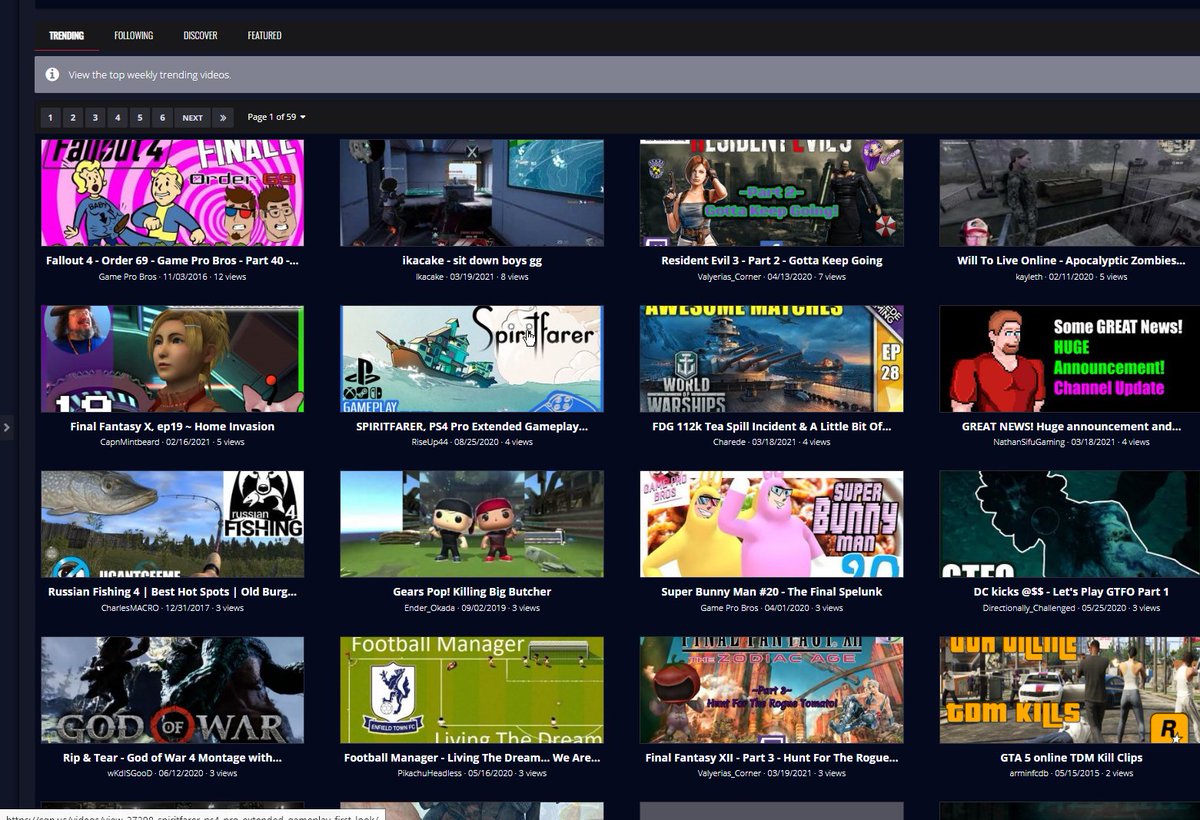1200x820 pixels.
Task: Open uploader CharlesMACRO's channel
Action: pos(131,608)
